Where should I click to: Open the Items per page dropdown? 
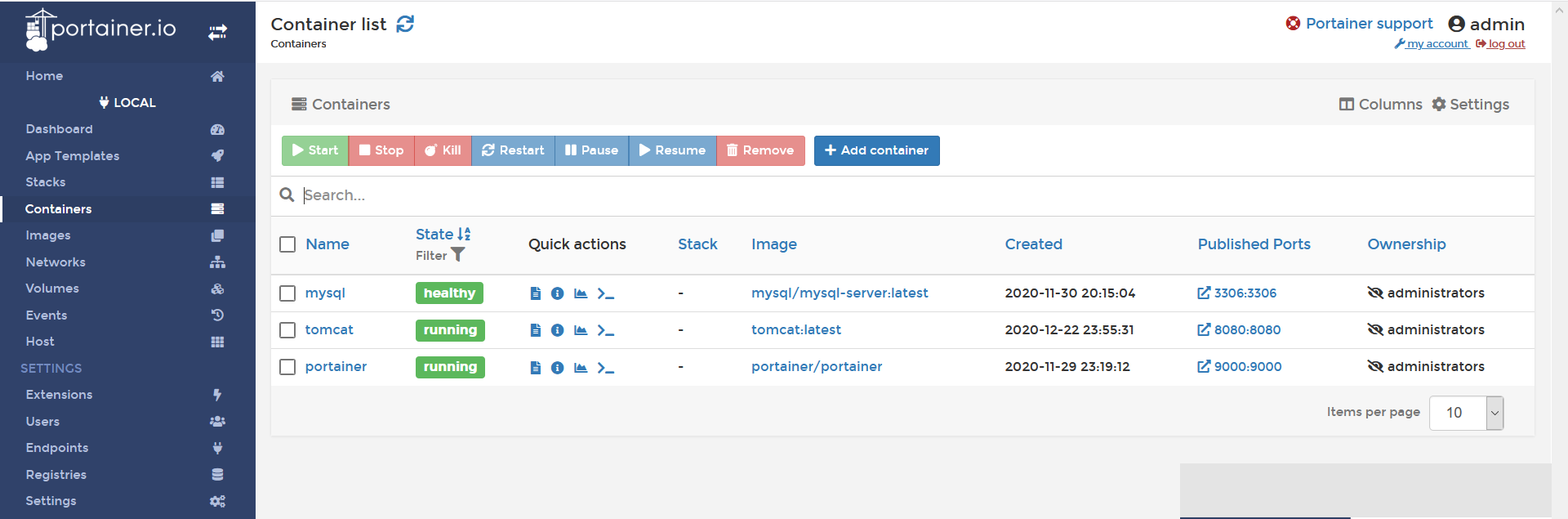point(1466,413)
